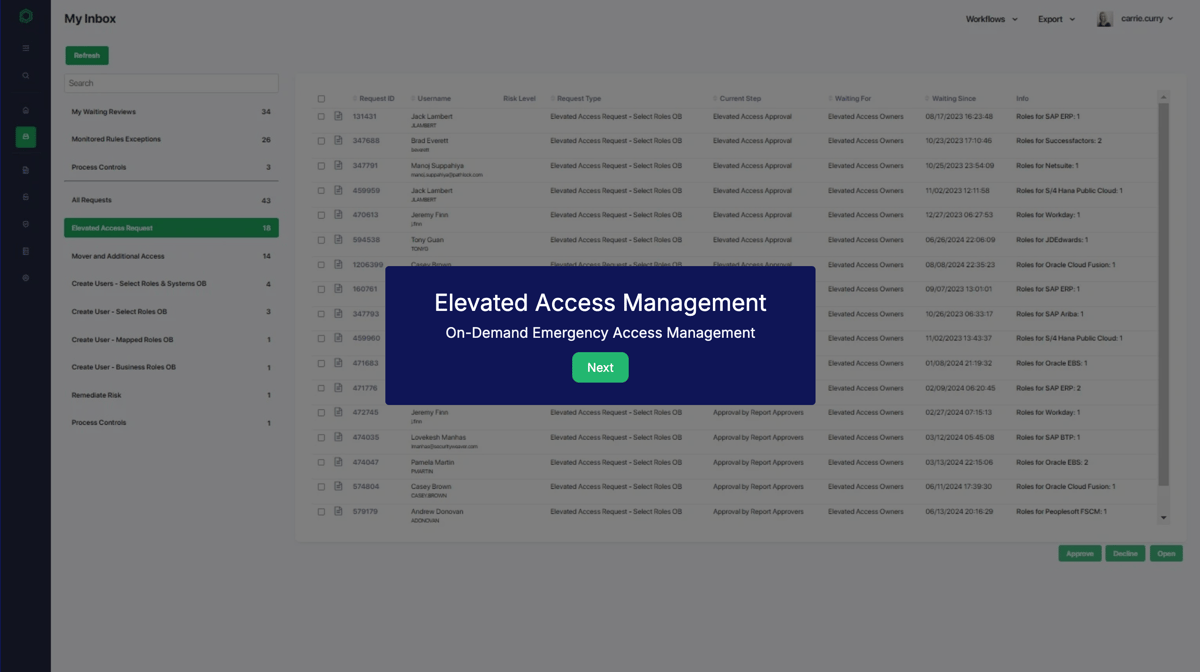Check the box for request 347791
This screenshot has height=672, width=1200.
pos(321,166)
